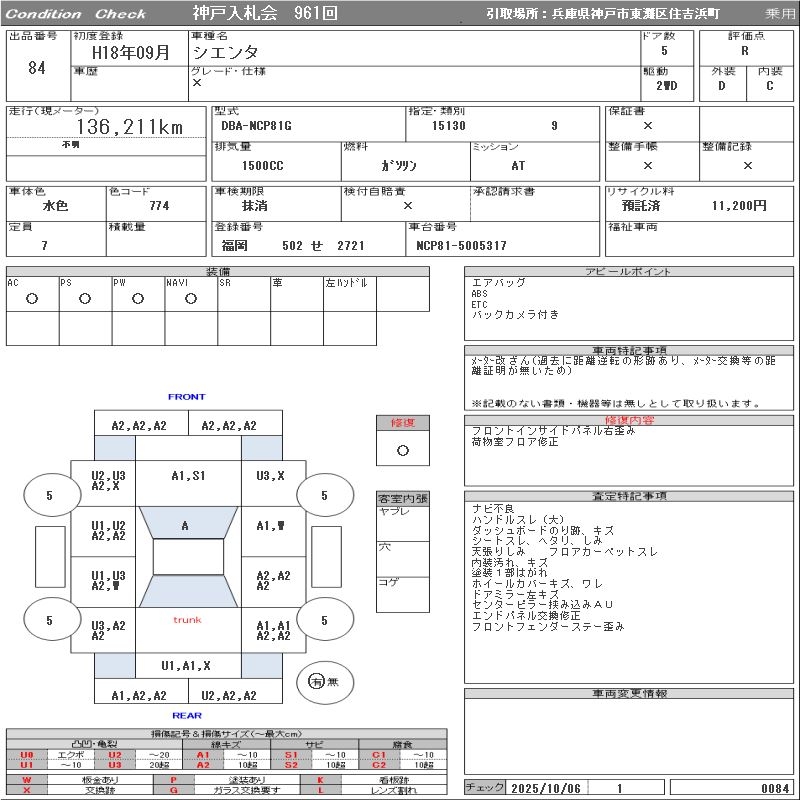
Task: Click the blue FRONT label above diagram
Action: (x=186, y=397)
